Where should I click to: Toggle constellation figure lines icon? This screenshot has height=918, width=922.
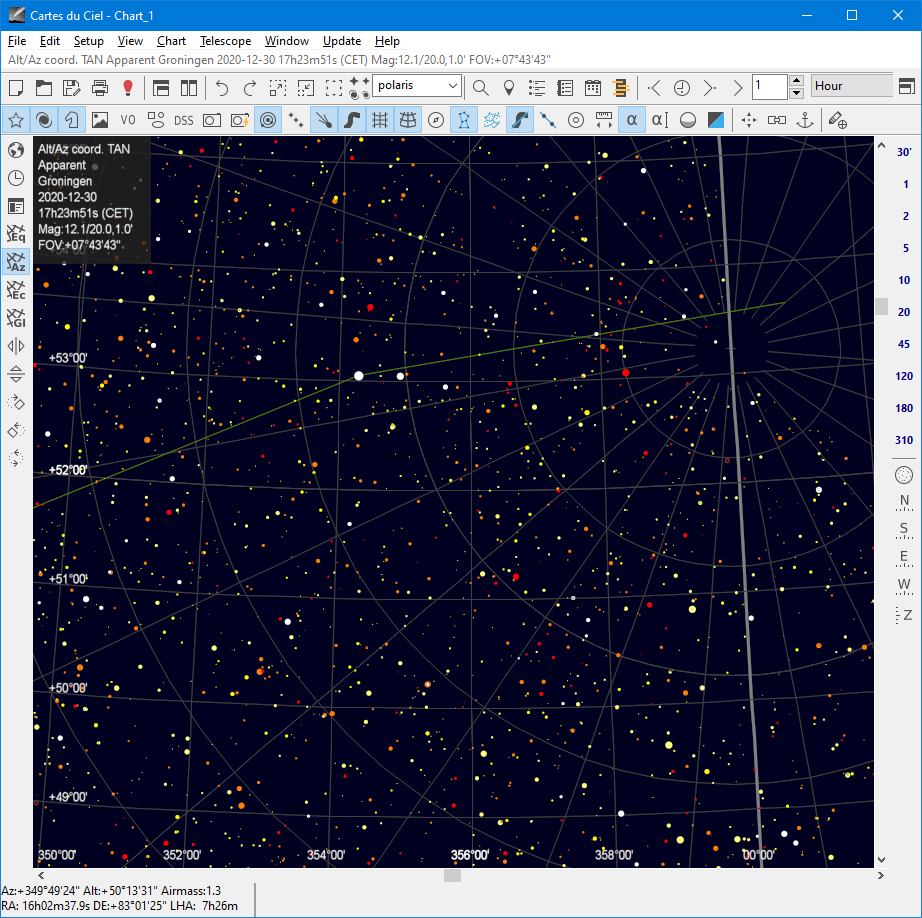[464, 121]
